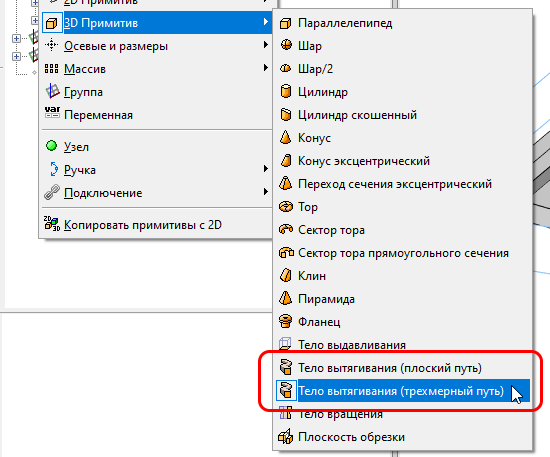Select the Клин submenu entry
The height and width of the screenshot is (457, 550).
click(403, 276)
